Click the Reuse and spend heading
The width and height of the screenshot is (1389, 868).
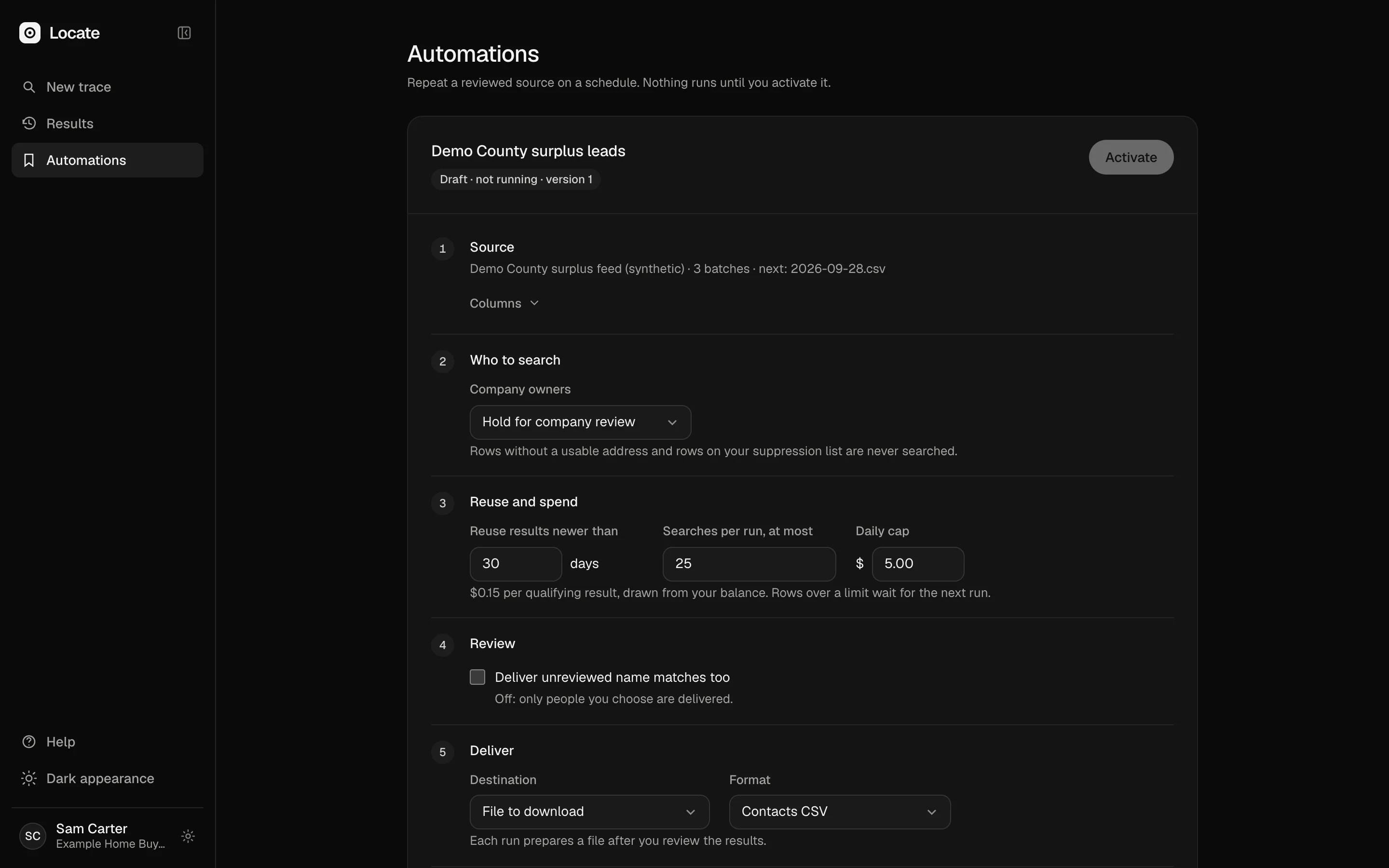click(x=523, y=502)
